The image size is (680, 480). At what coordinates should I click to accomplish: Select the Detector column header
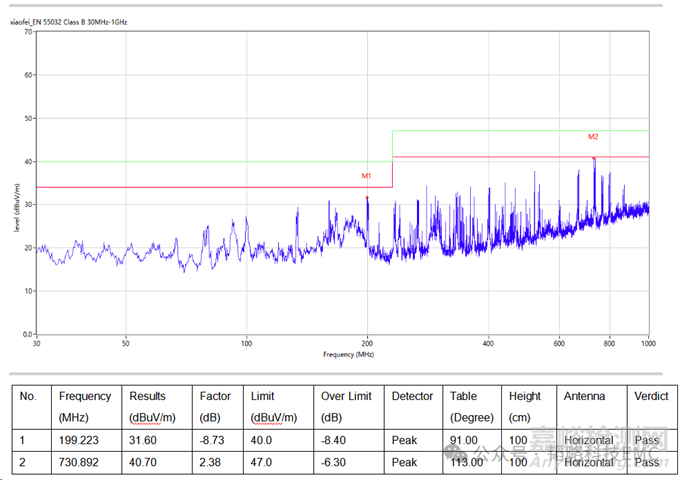tap(412, 397)
